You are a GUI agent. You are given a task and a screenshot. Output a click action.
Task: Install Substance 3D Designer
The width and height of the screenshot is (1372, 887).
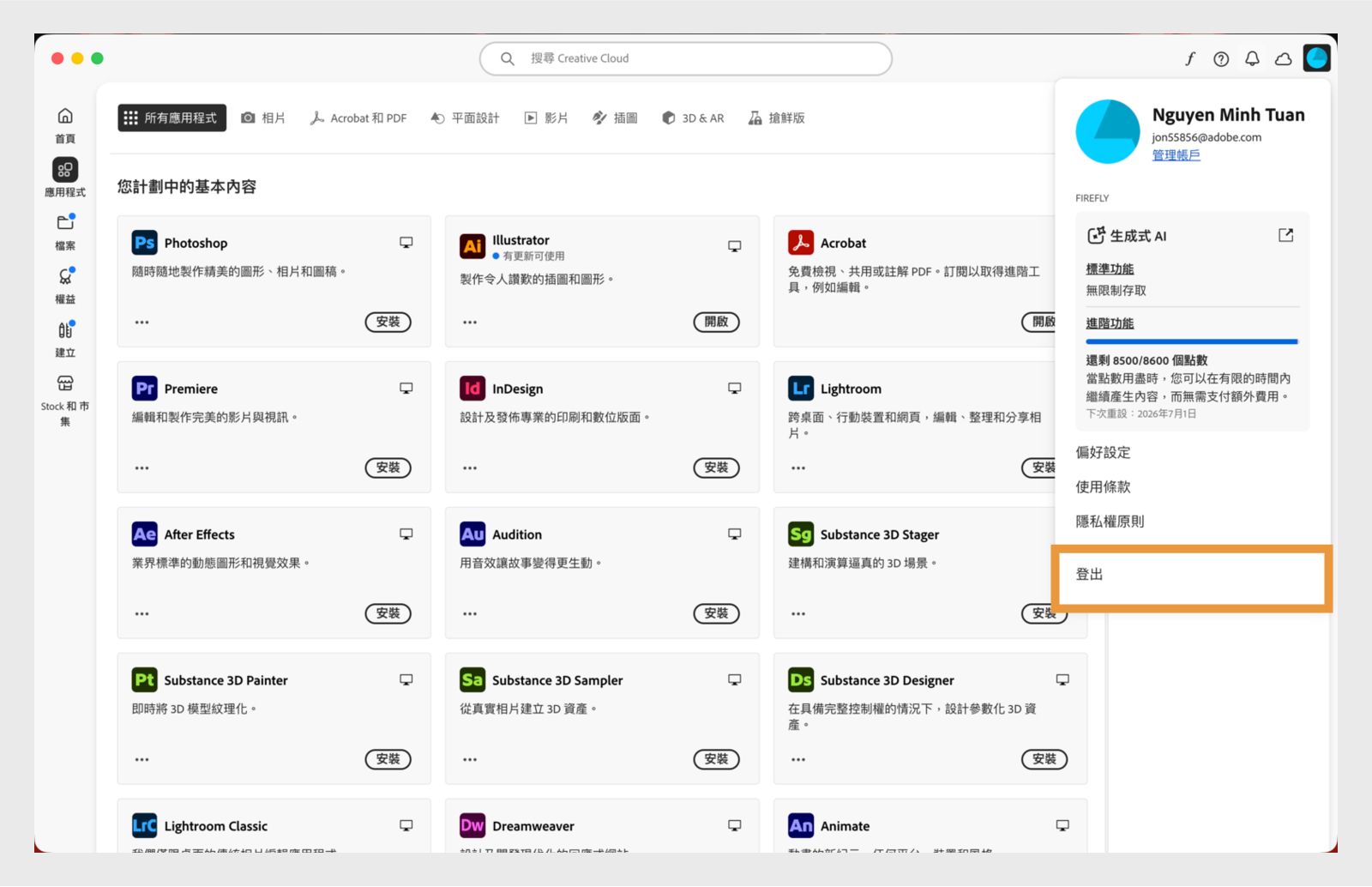pos(1044,759)
